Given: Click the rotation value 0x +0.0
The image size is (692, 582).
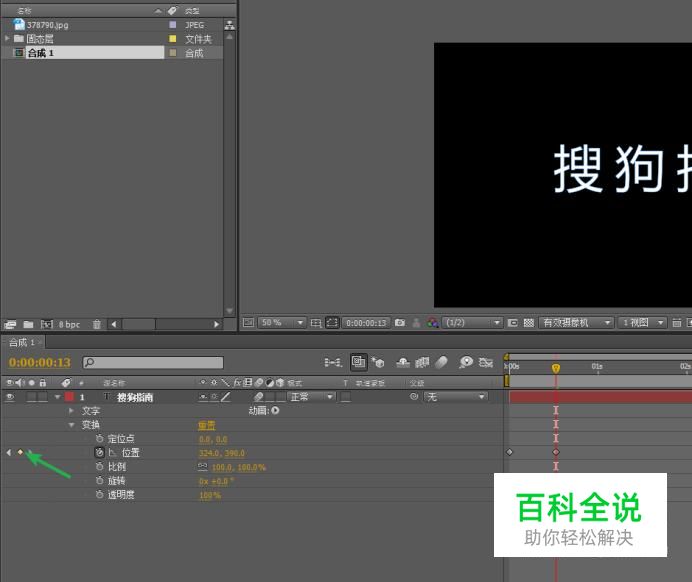Looking at the screenshot, I should (214, 481).
